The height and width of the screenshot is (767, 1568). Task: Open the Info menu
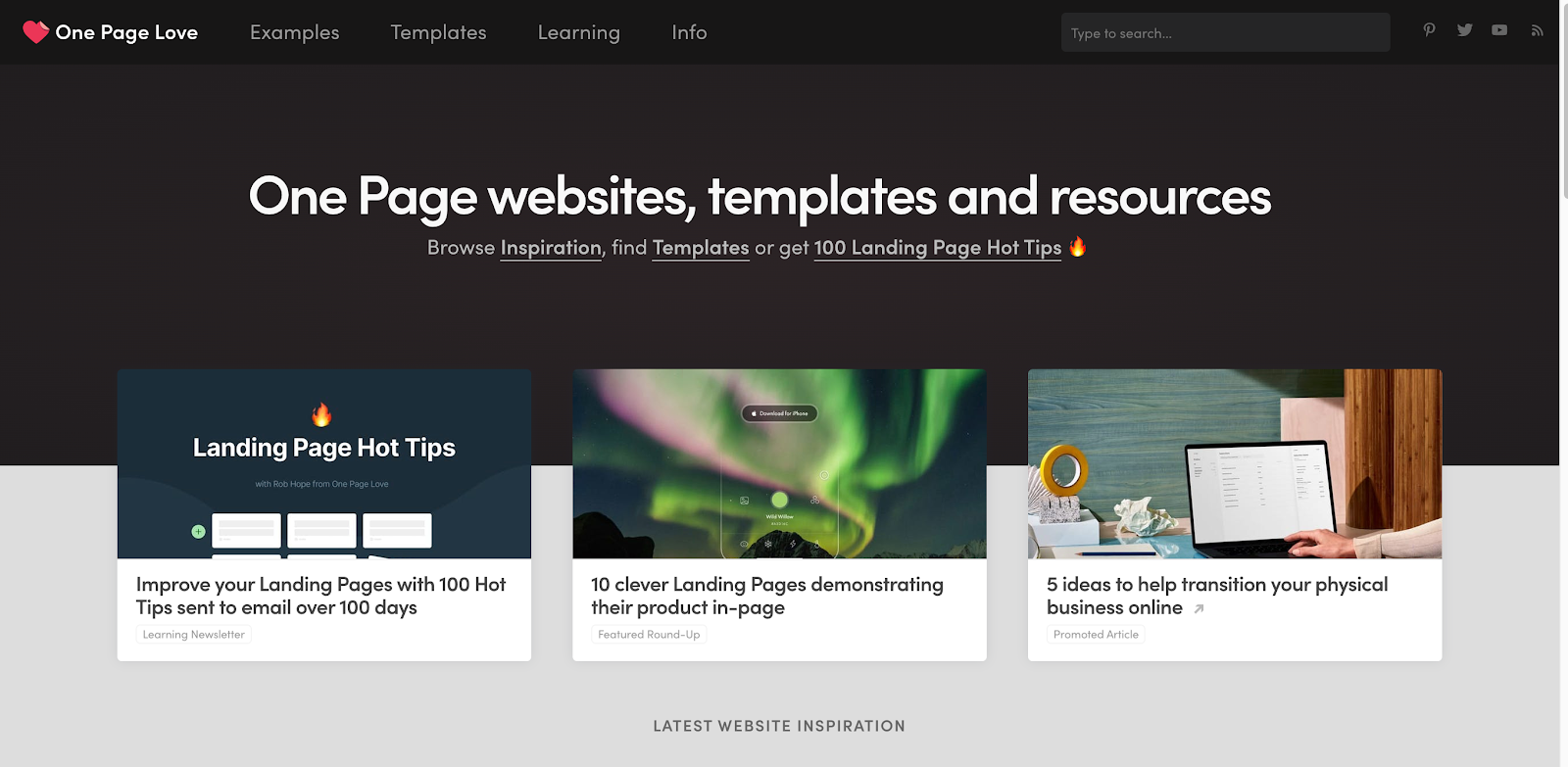pos(689,32)
